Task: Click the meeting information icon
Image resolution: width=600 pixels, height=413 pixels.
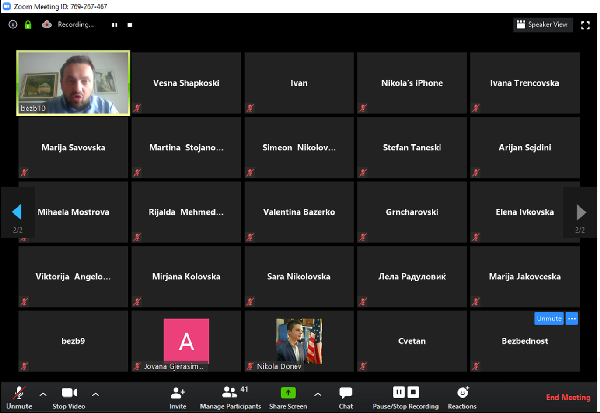Action: (13, 24)
